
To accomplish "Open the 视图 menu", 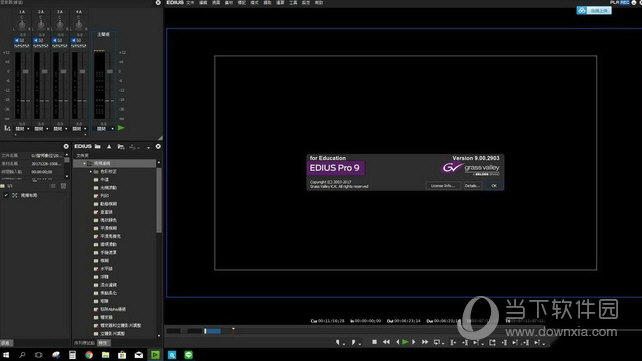I will (x=216, y=3).
